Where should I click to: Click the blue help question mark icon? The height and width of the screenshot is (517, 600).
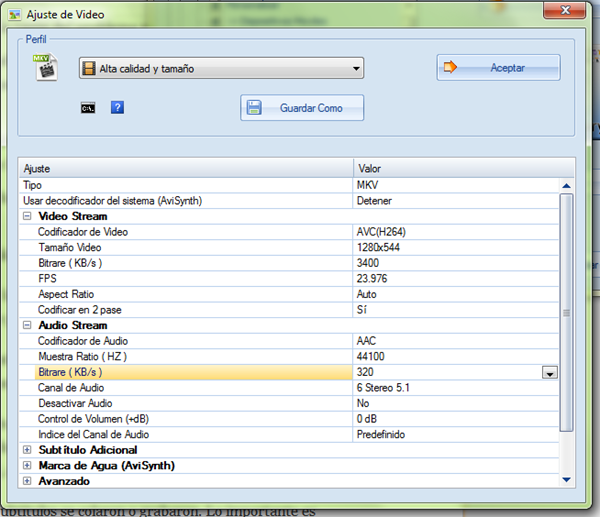[x=117, y=107]
